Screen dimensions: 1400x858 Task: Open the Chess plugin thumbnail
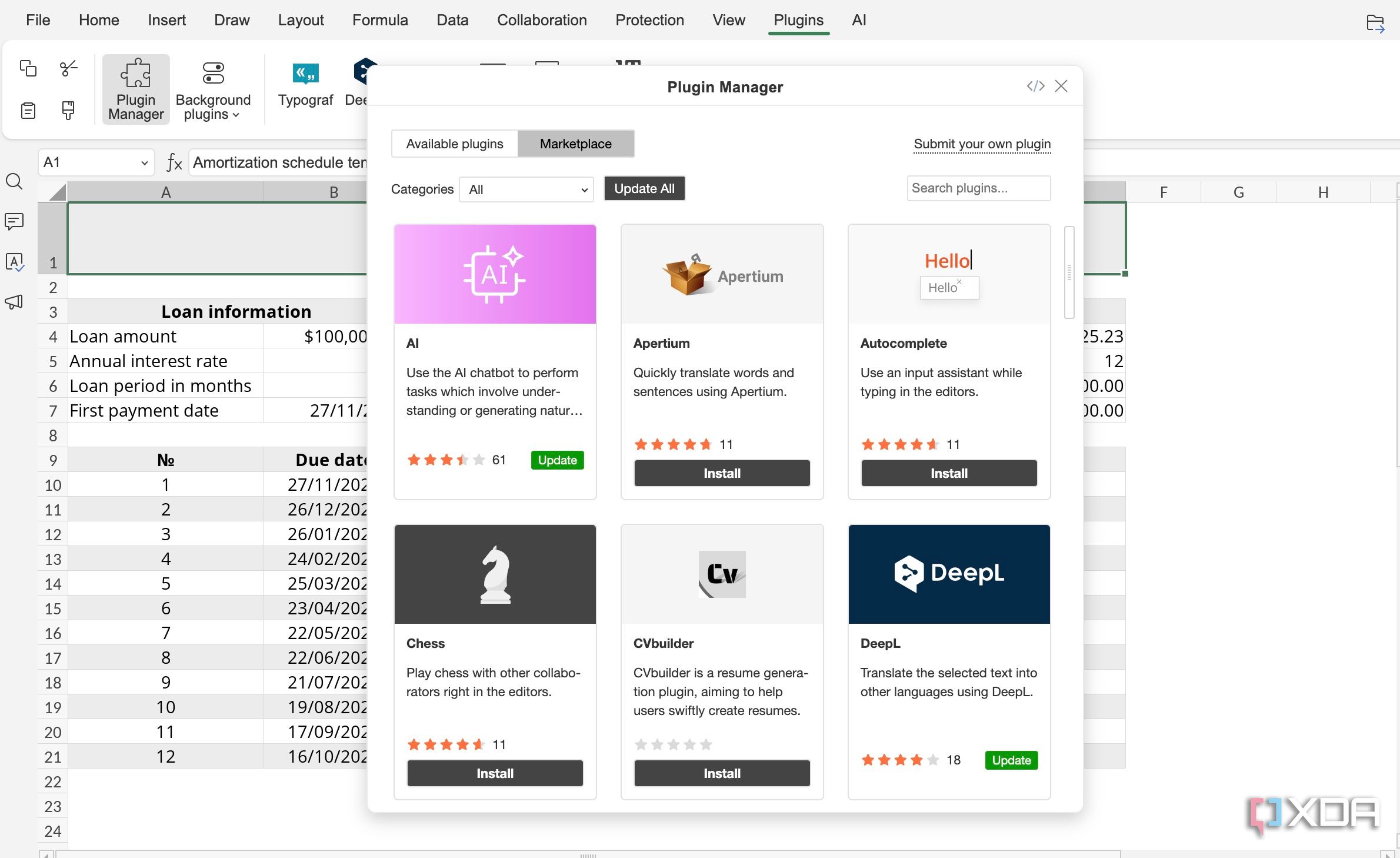click(495, 574)
